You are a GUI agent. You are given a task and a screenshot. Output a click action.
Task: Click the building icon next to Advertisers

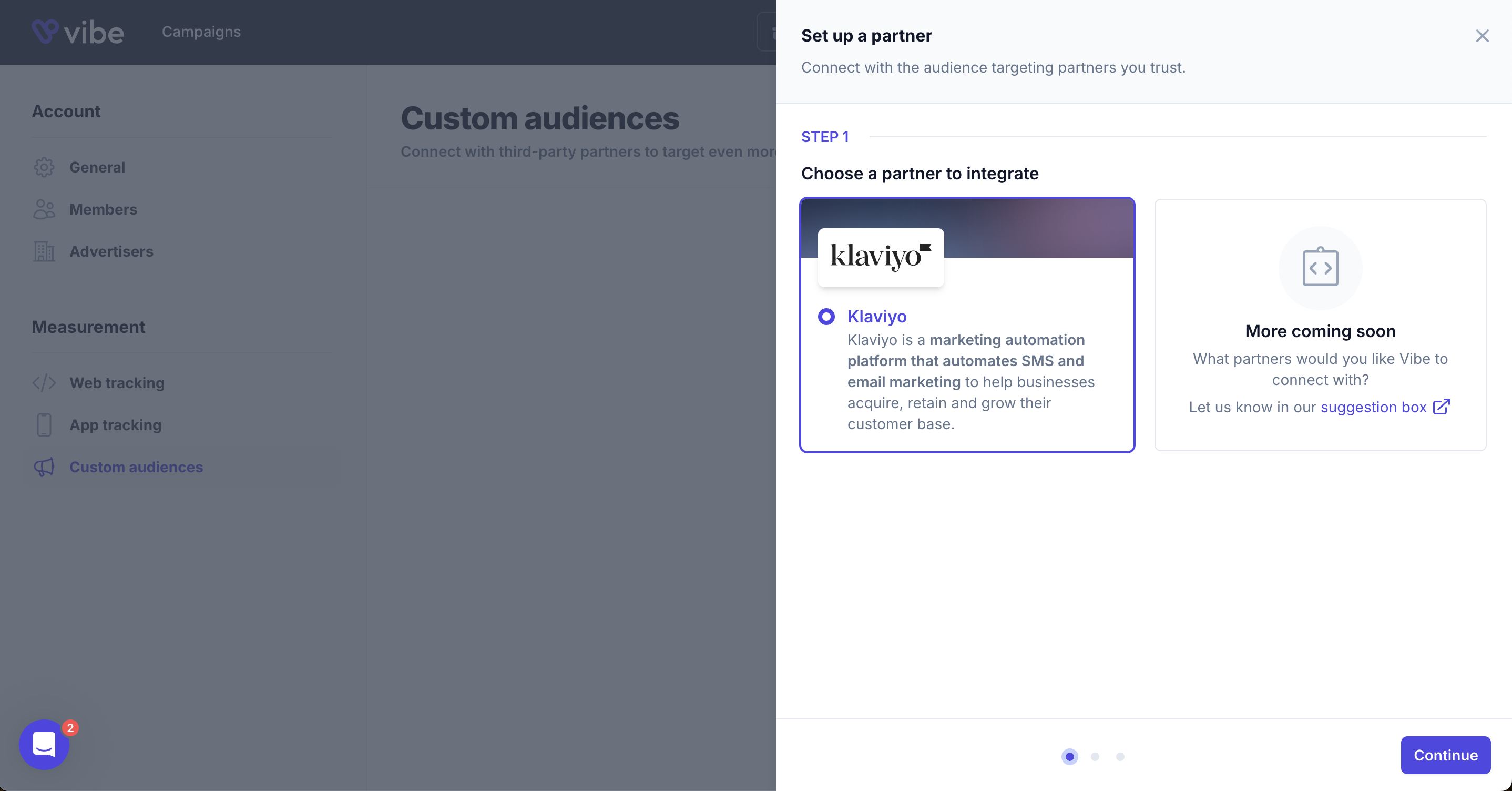click(x=44, y=251)
